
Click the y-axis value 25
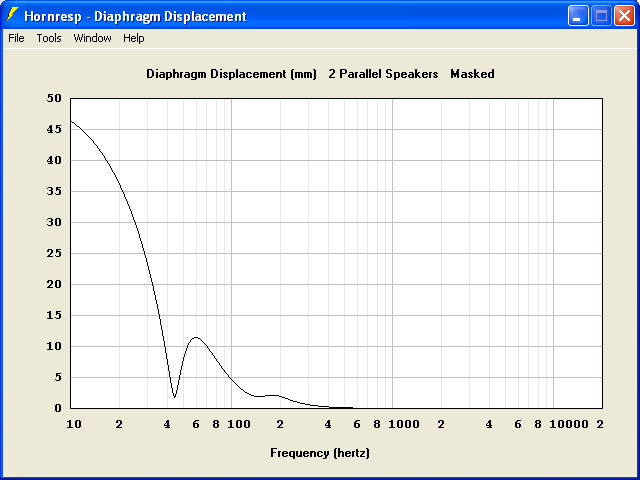tap(54, 253)
